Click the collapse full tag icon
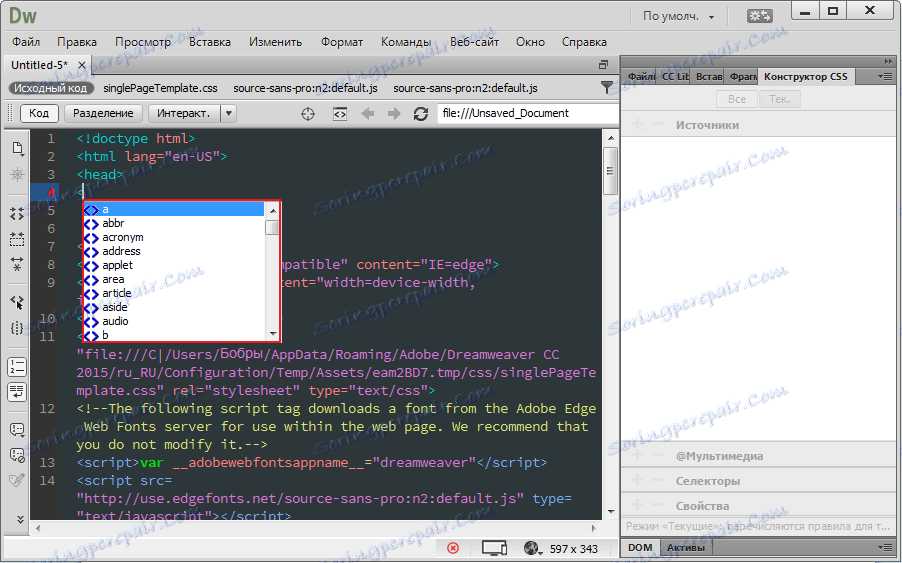Screen dimensions: 902x563 pyautogui.click(x=17, y=214)
